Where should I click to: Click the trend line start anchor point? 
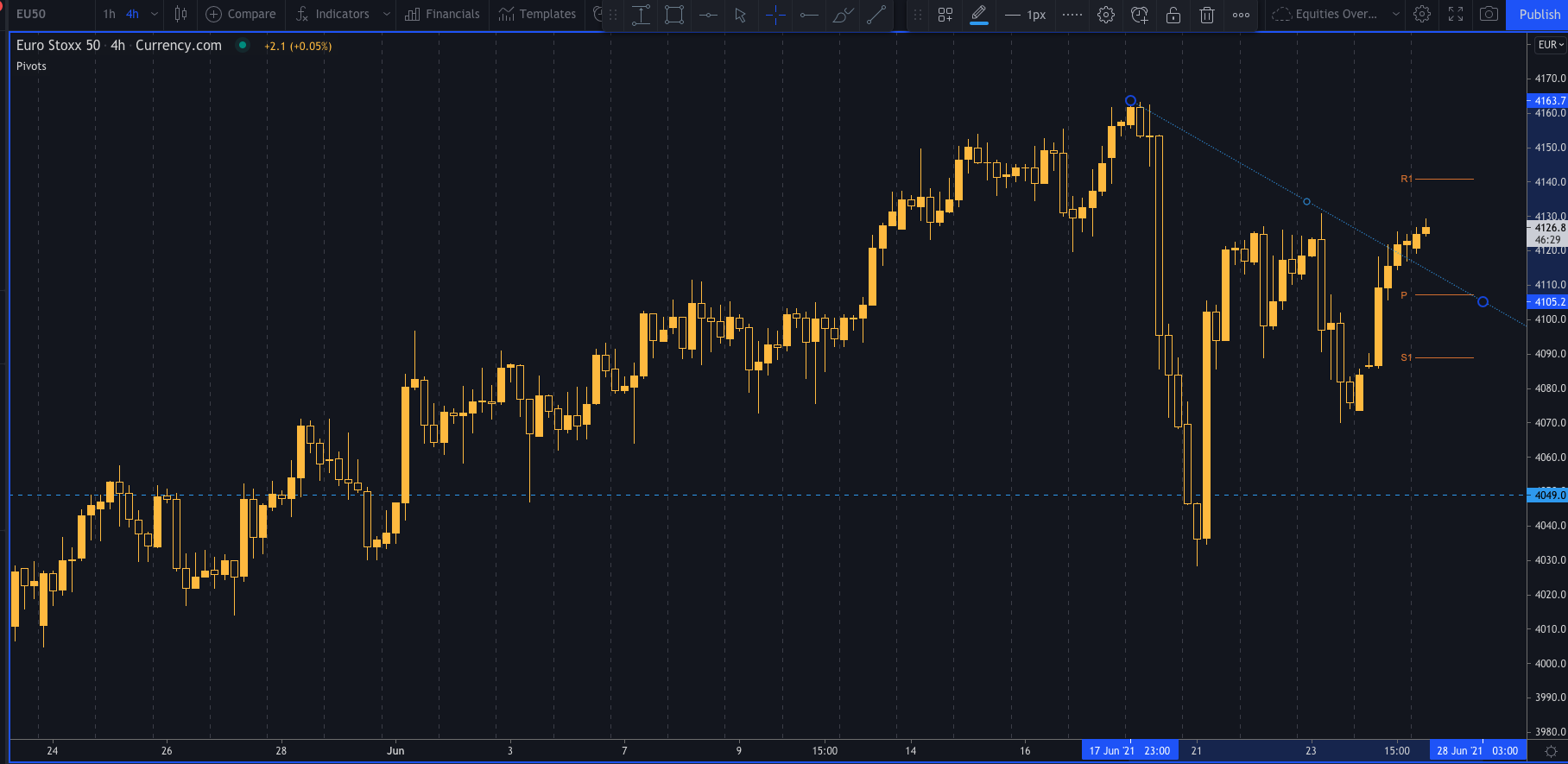(x=1130, y=101)
